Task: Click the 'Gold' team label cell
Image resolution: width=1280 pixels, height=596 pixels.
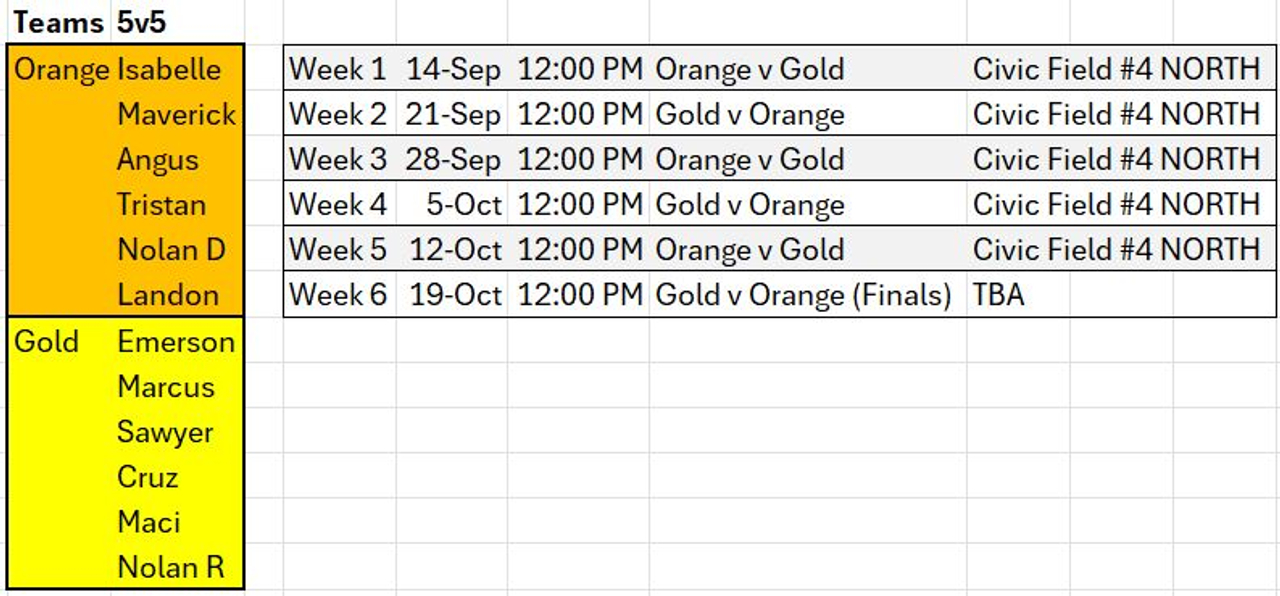Action: tap(46, 342)
